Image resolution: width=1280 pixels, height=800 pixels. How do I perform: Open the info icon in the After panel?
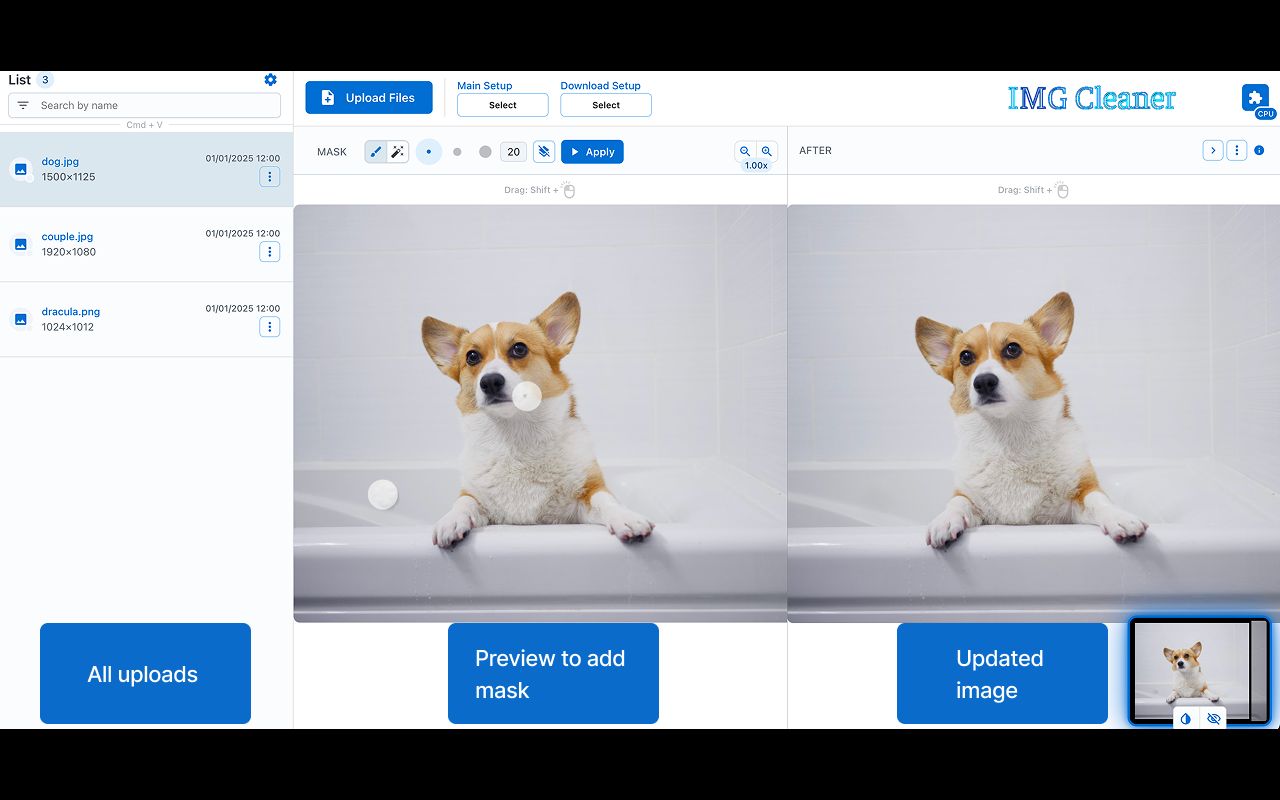pos(1259,150)
